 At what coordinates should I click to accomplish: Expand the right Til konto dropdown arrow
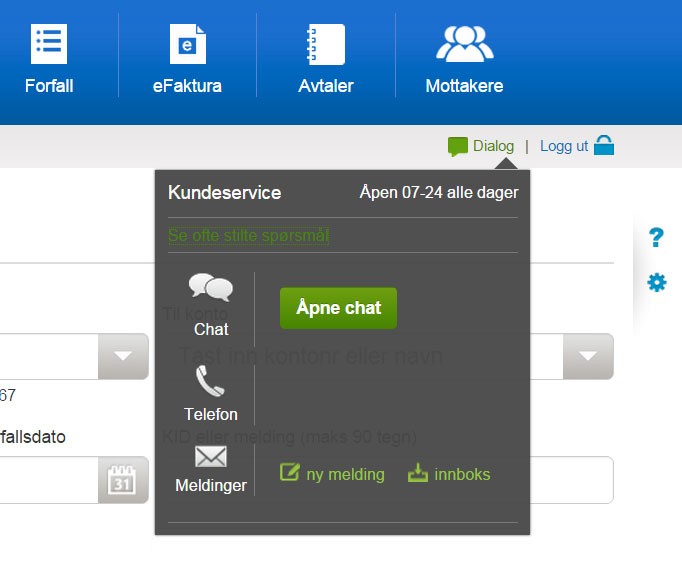pyautogui.click(x=588, y=356)
